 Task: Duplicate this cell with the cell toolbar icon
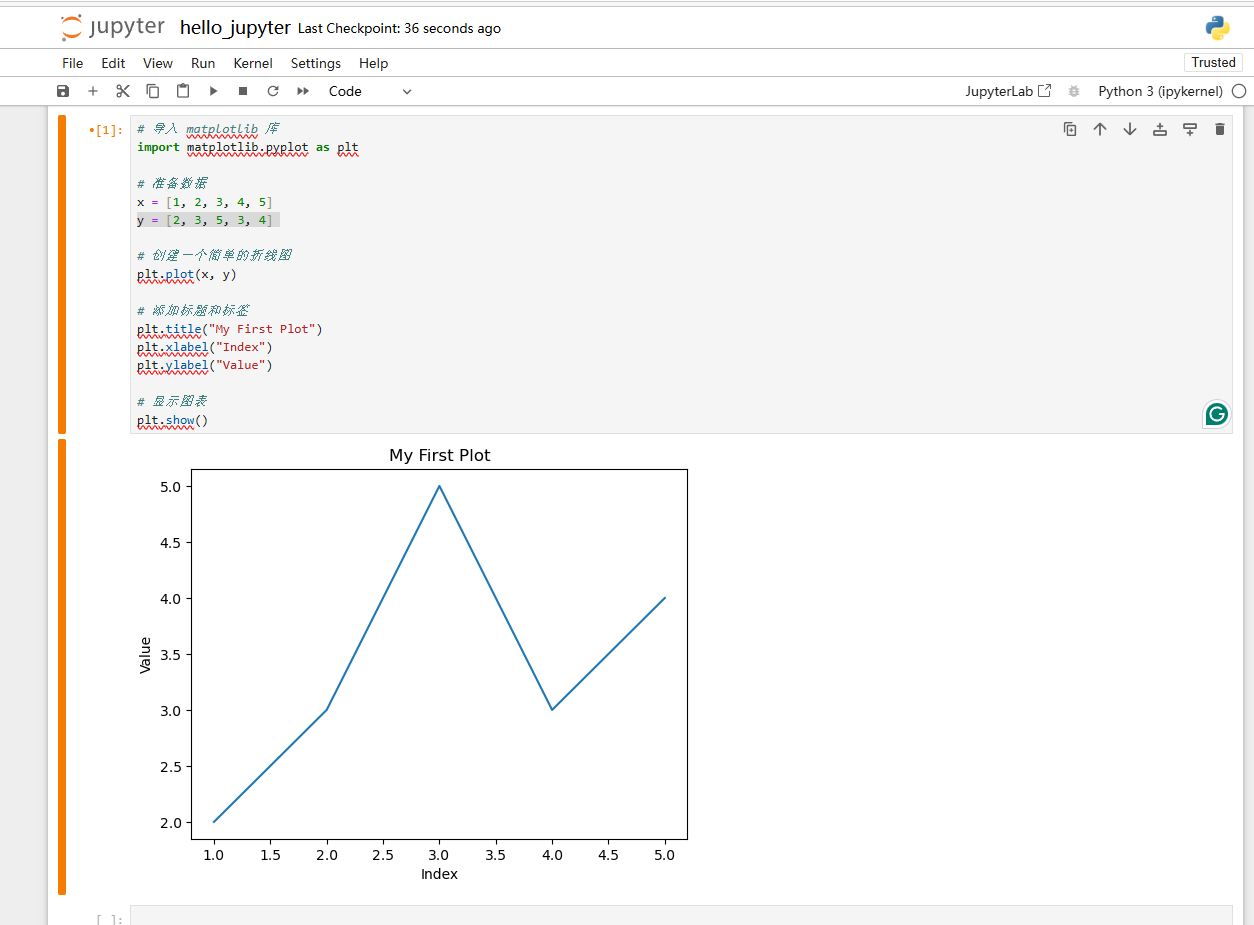[x=1070, y=129]
